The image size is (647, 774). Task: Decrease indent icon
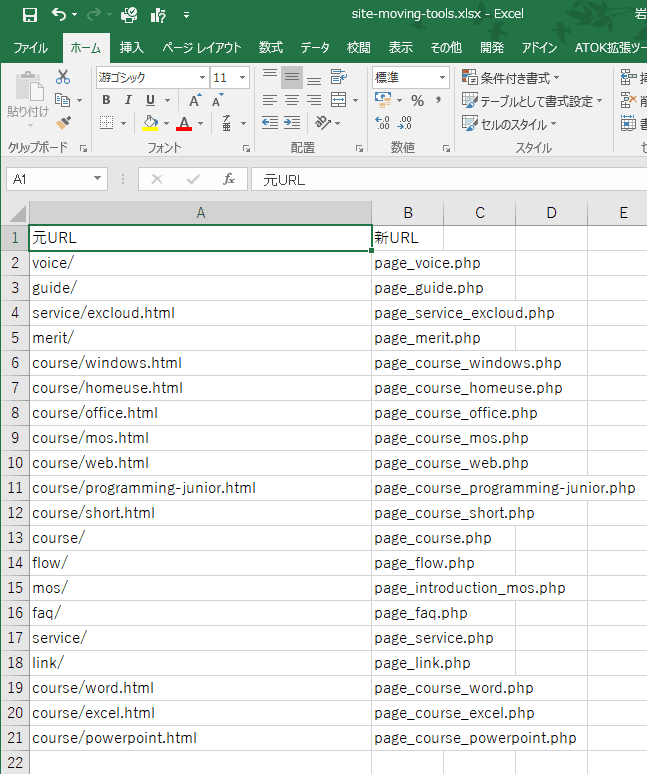[270, 122]
